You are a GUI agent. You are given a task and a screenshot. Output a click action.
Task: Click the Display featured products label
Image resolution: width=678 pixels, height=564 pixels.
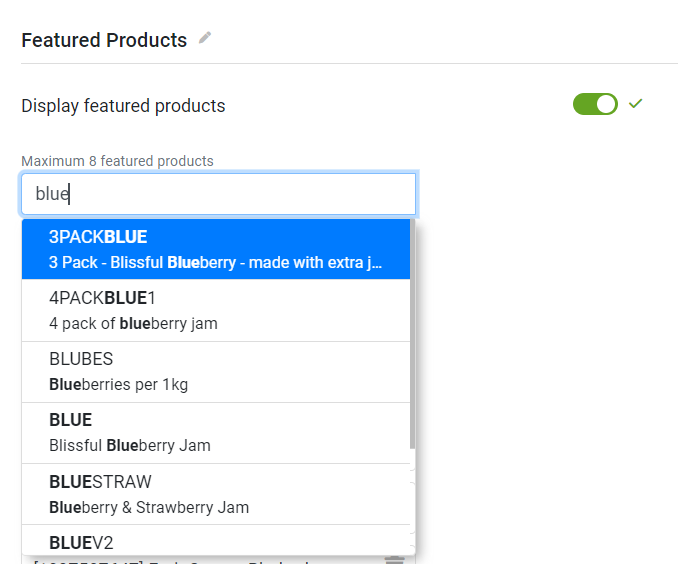point(123,106)
